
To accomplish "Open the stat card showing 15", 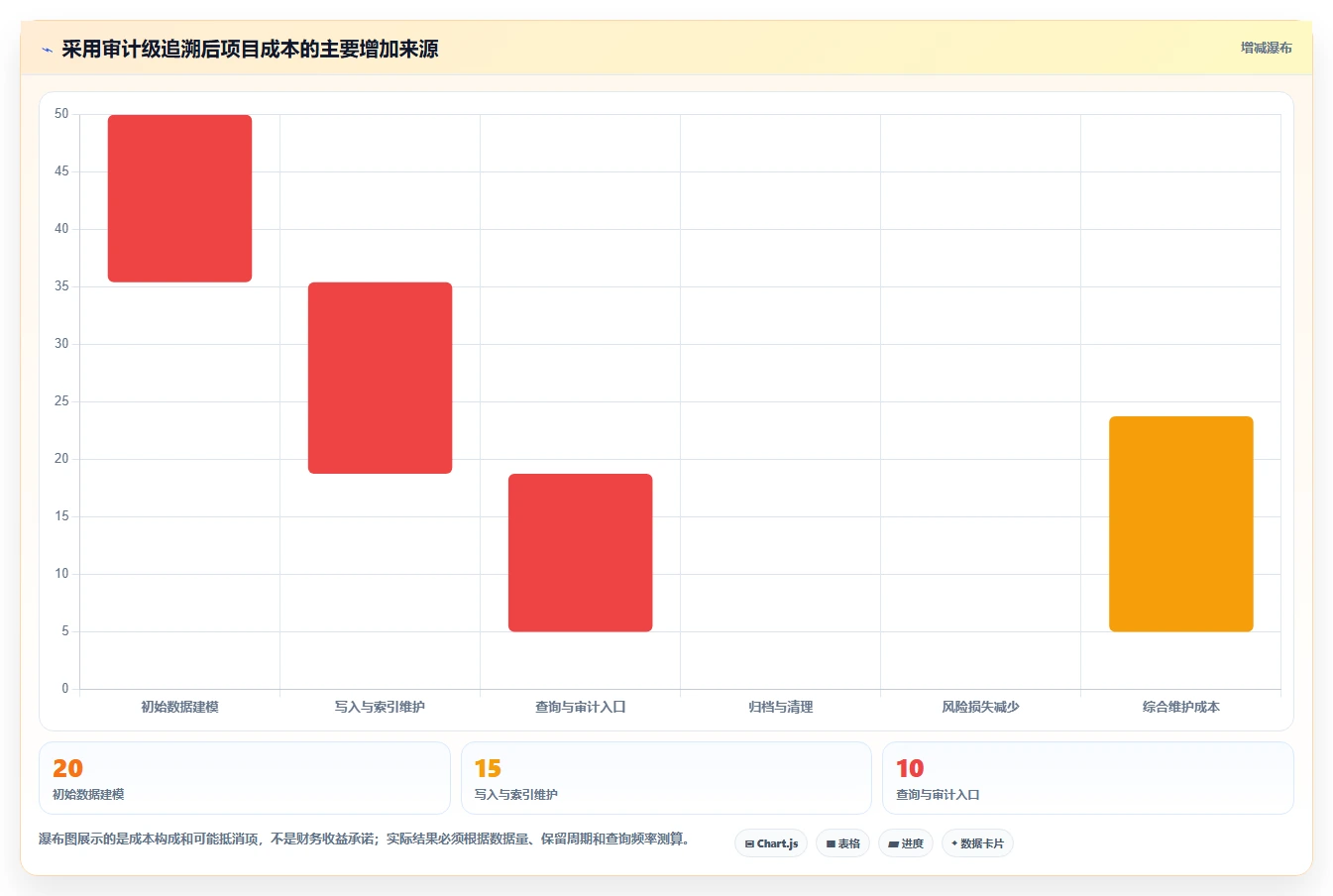I will tap(666, 778).
